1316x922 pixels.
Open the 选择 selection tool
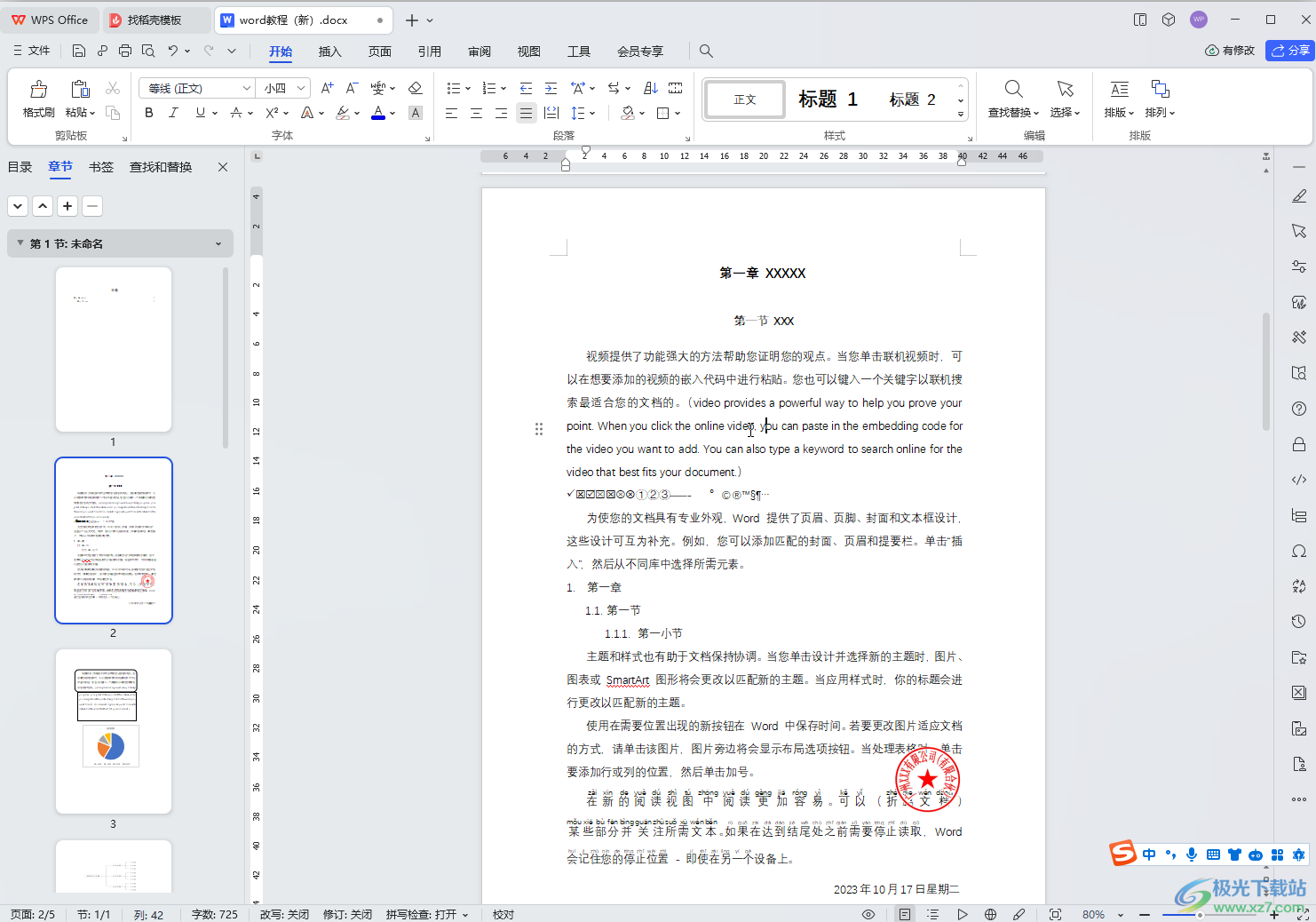(1065, 99)
